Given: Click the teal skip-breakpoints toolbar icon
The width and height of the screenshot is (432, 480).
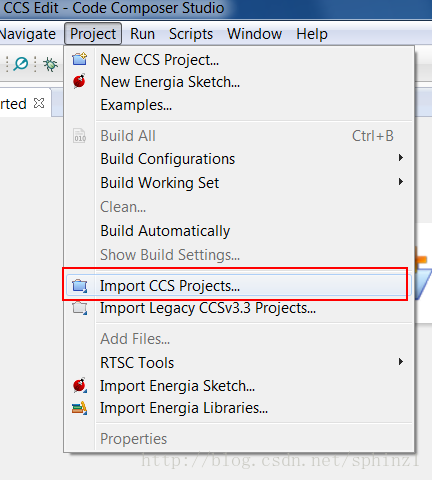Looking at the screenshot, I should 21,64.
